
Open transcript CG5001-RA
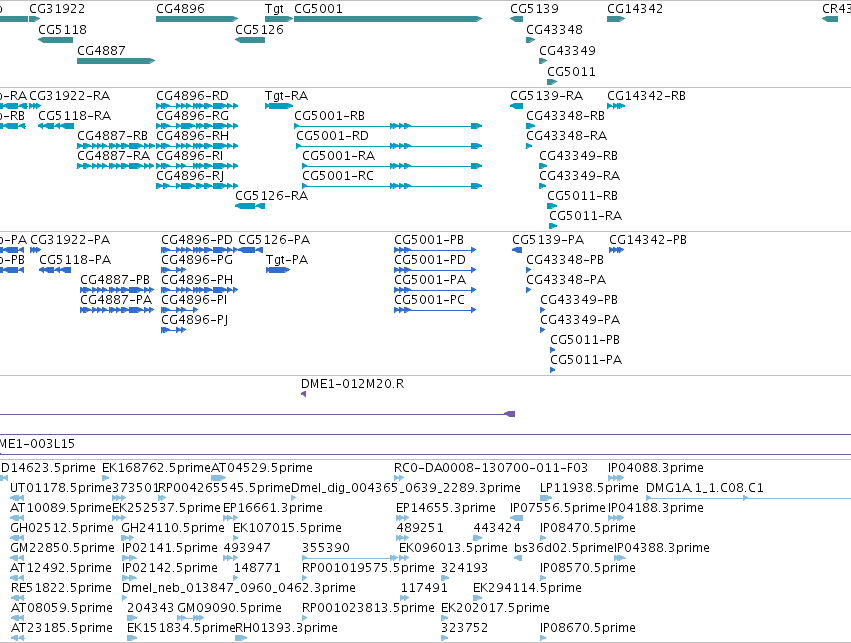point(339,156)
